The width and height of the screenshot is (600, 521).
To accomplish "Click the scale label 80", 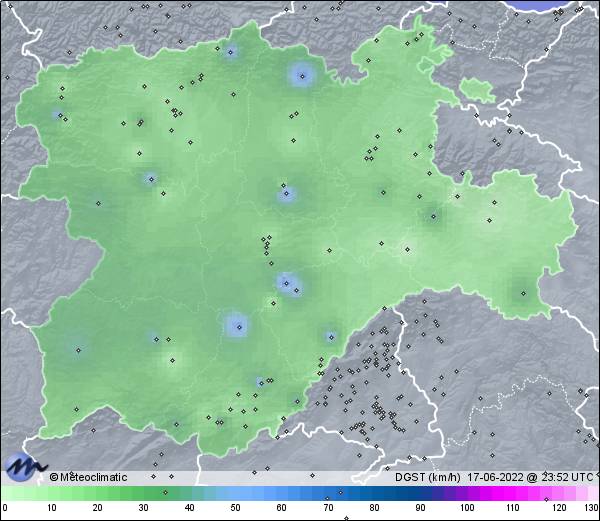I will [x=374, y=508].
